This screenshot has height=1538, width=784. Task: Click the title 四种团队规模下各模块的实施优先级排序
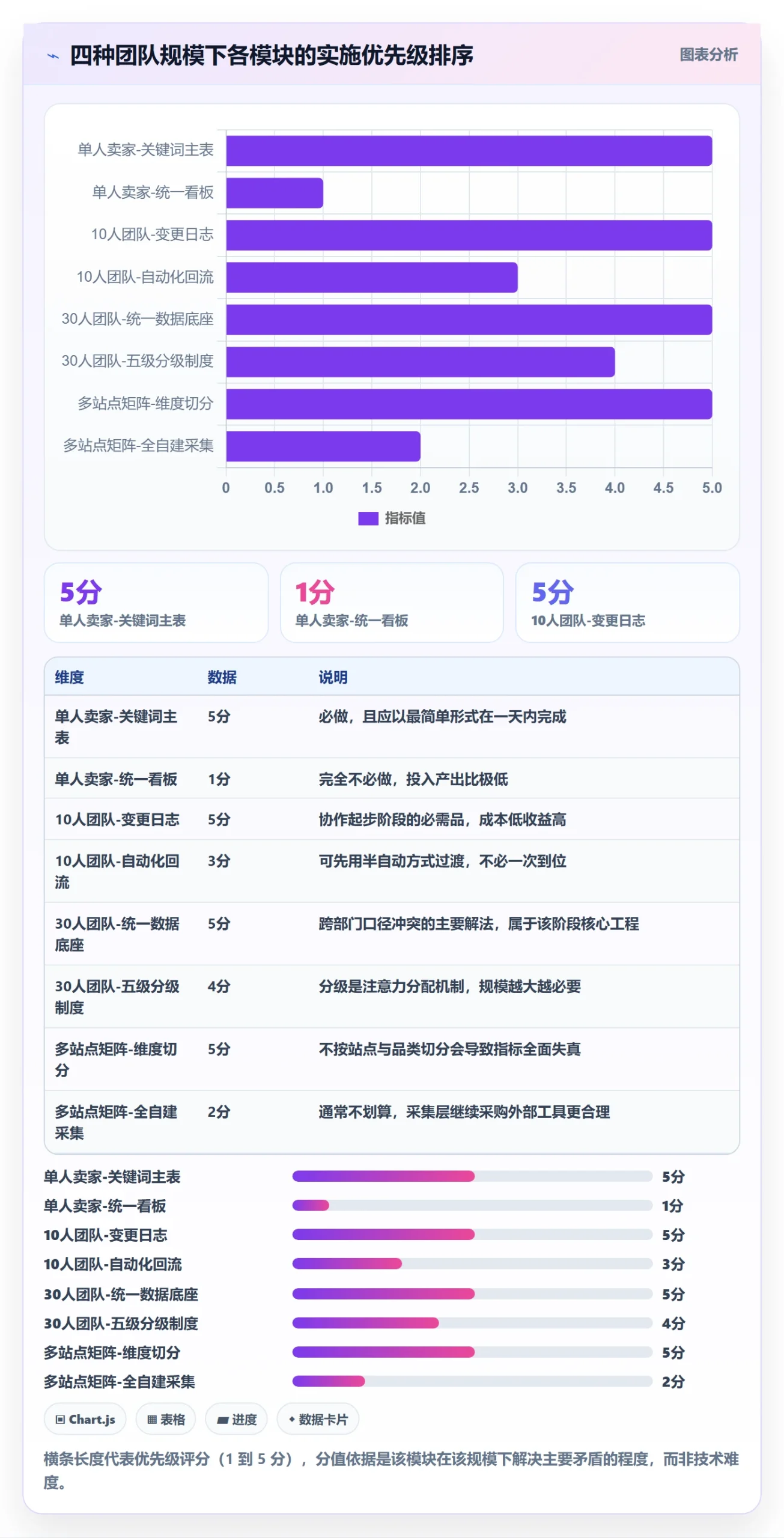(x=272, y=56)
